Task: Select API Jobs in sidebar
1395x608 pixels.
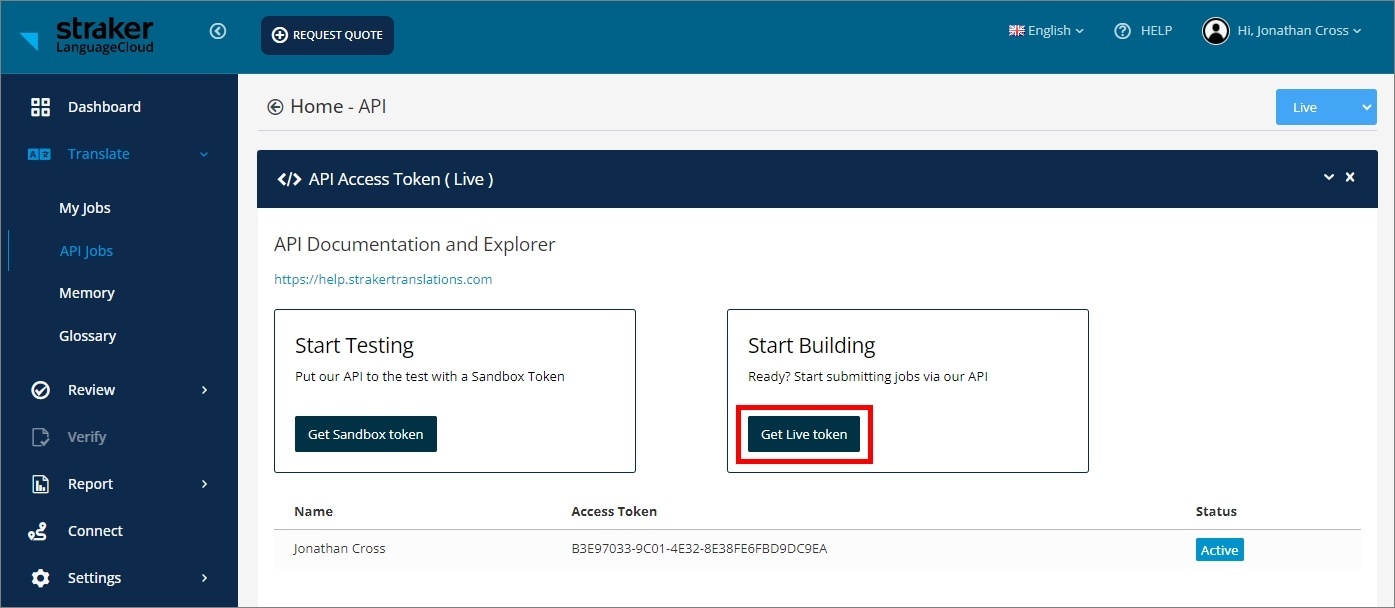Action: [x=86, y=251]
